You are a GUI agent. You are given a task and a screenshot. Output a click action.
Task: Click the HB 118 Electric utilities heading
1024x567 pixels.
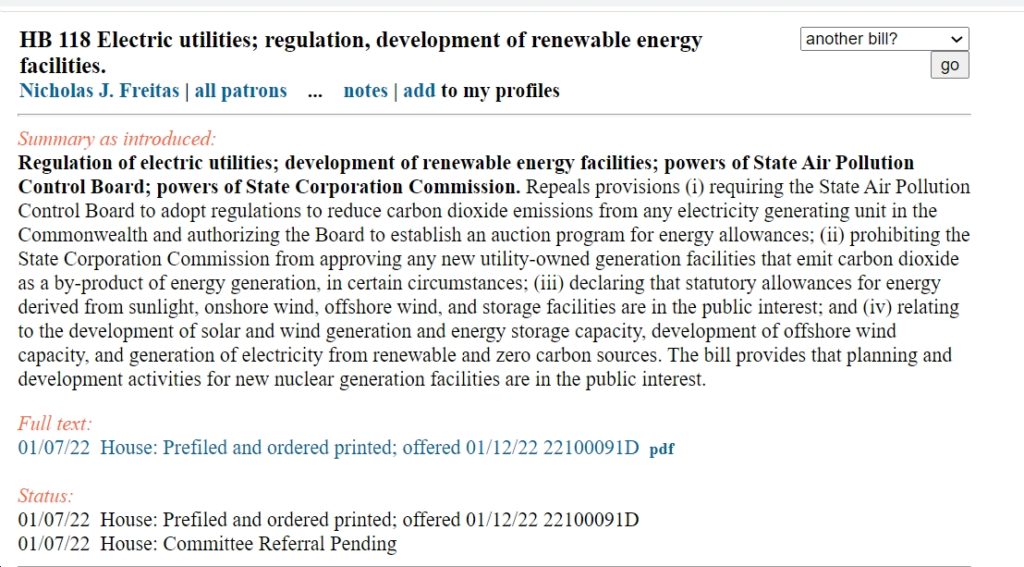pyautogui.click(x=360, y=52)
